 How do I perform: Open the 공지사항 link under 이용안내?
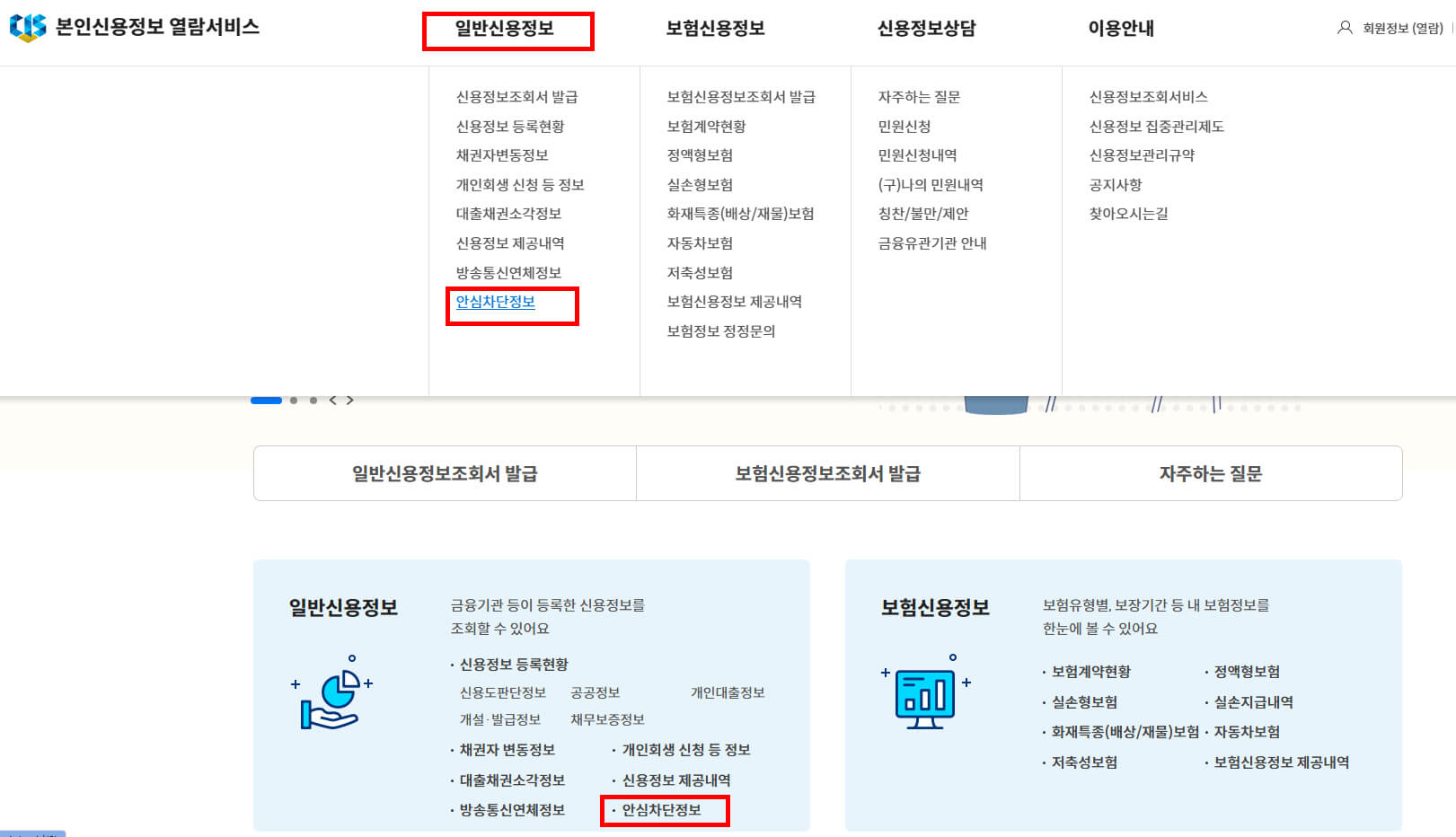point(1114,184)
